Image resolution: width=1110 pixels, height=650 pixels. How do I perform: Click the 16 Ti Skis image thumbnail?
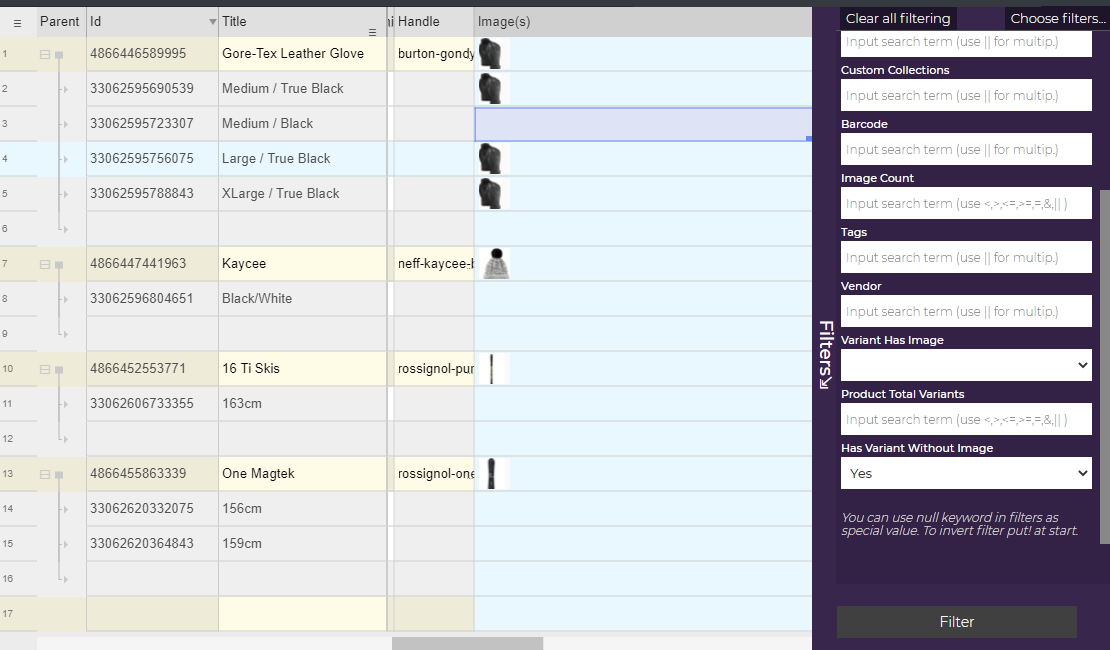pyautogui.click(x=492, y=369)
